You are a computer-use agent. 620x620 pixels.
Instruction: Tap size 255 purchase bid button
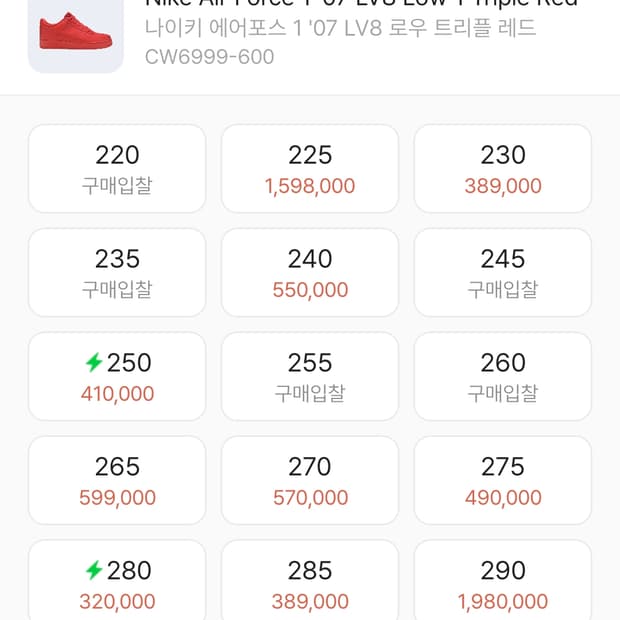pos(310,377)
